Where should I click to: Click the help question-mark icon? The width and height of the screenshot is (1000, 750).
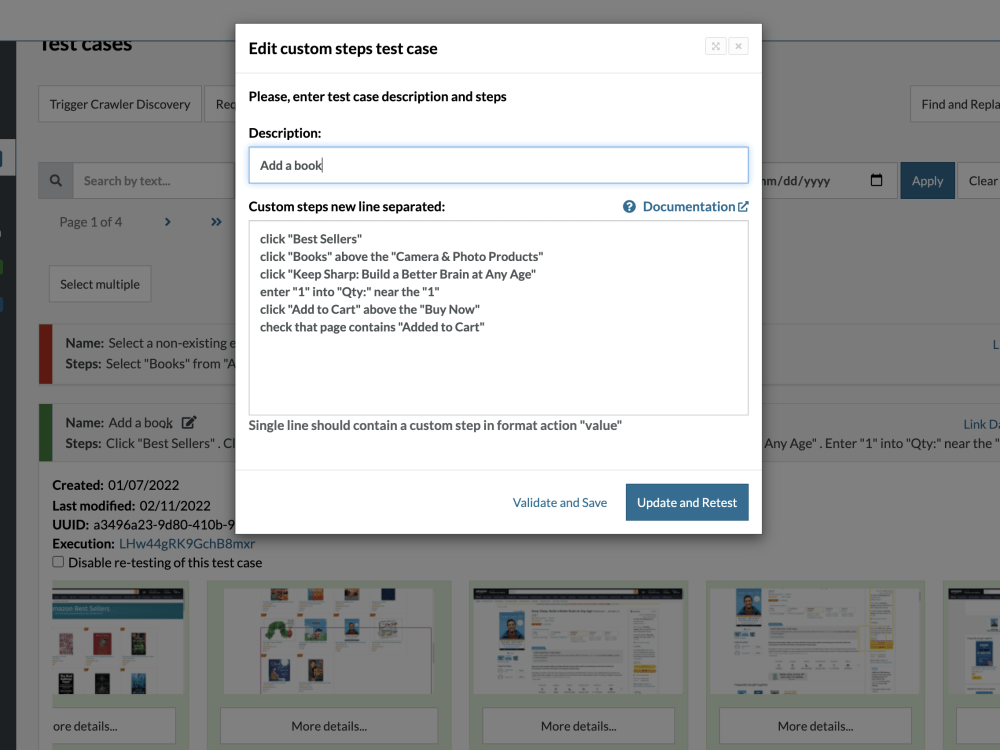pos(629,207)
